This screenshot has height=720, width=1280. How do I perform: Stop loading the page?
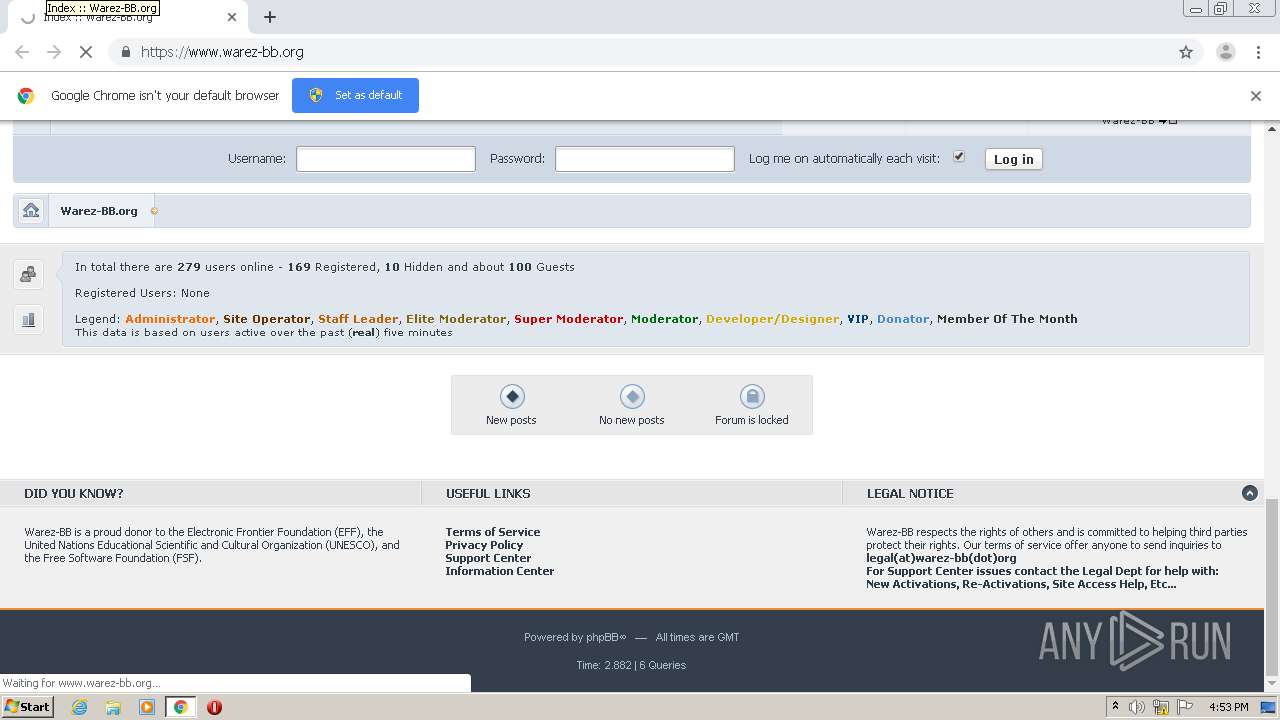(86, 52)
